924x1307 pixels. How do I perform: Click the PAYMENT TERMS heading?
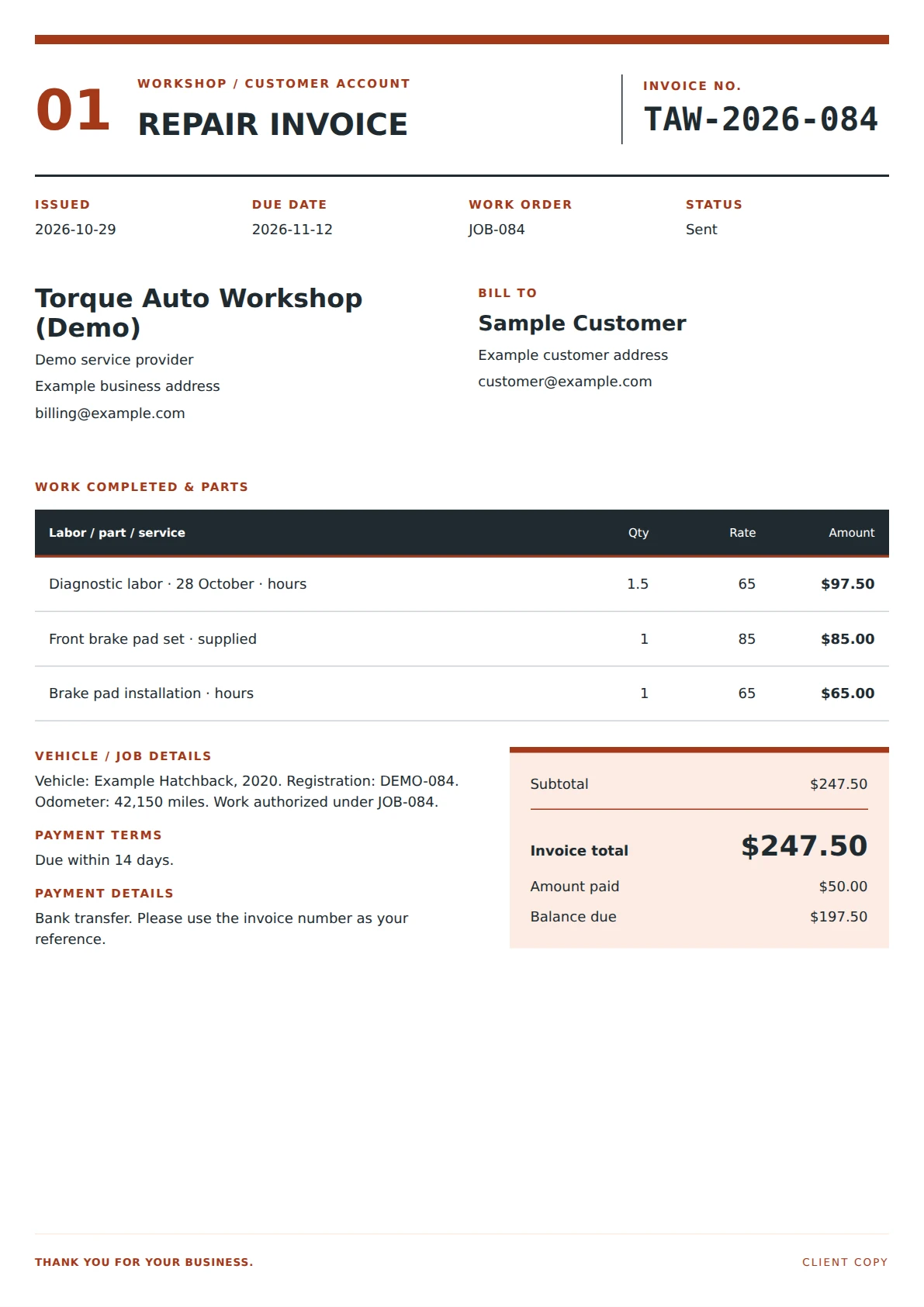pyautogui.click(x=99, y=835)
